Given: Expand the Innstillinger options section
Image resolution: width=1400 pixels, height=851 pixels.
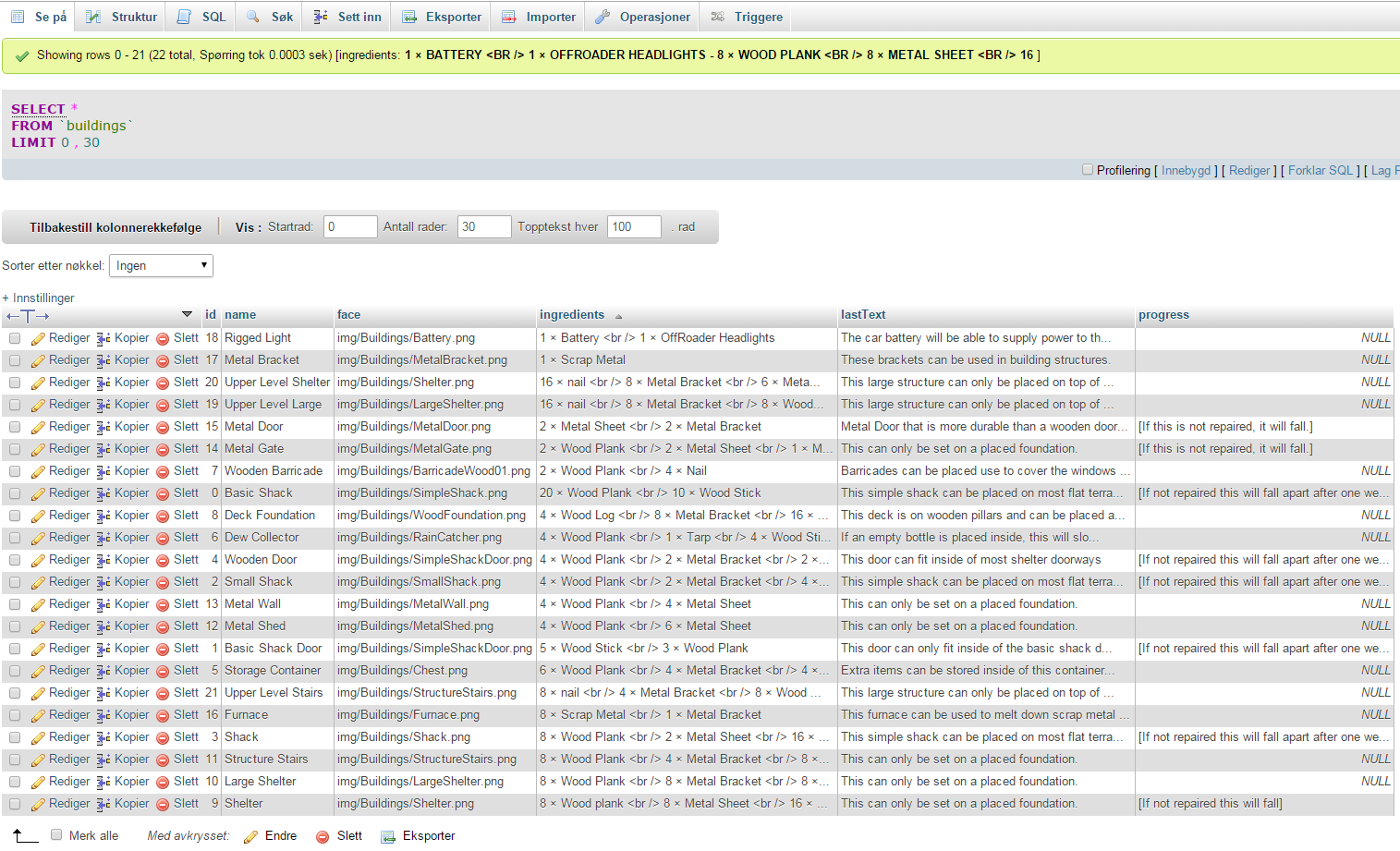Looking at the screenshot, I should click(38, 298).
